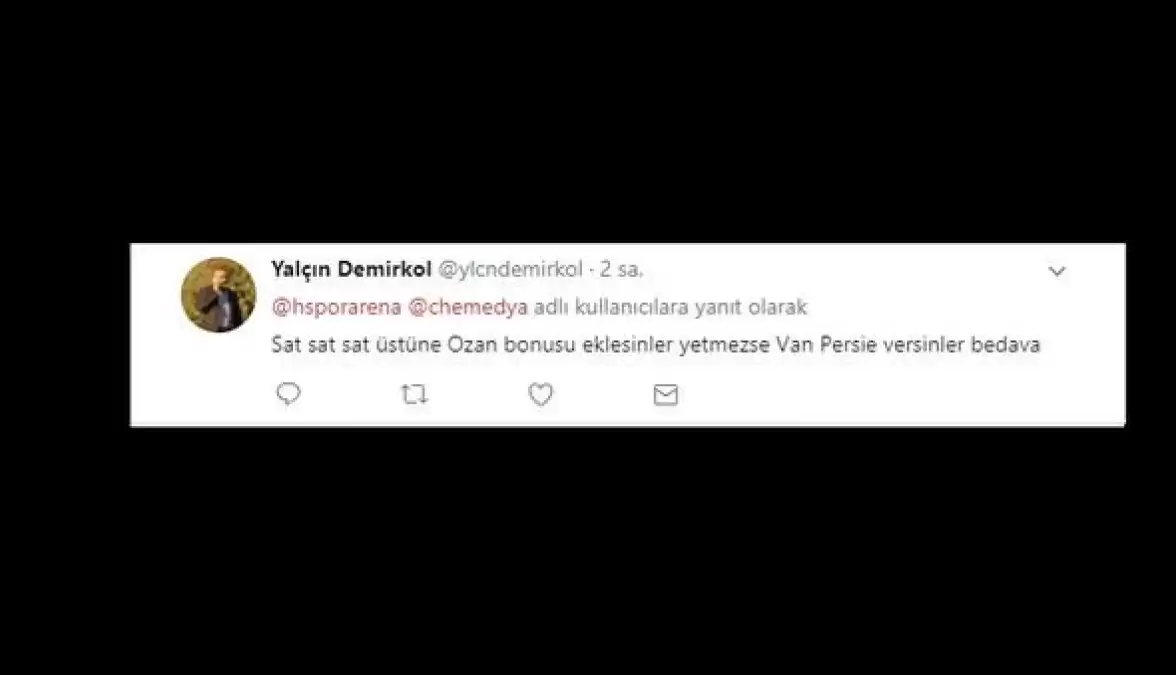Viewport: 1176px width, 675px height.
Task: Open profile via Yalçın Demirkol name
Action: point(351,269)
